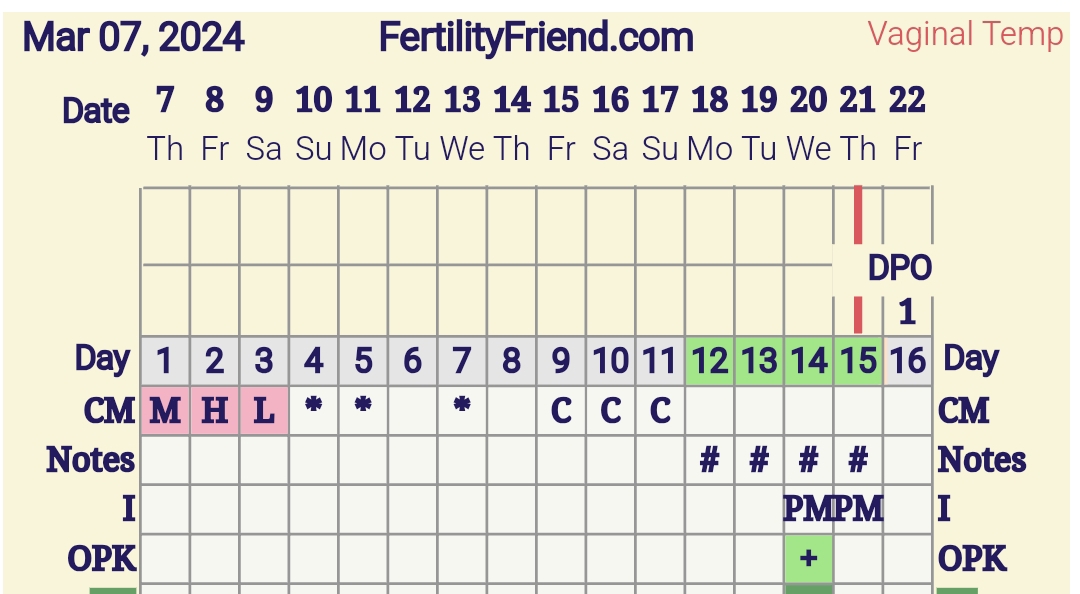Screen dimensions: 1080x594
Task: Click the DPO 1 label
Action: 902,290
